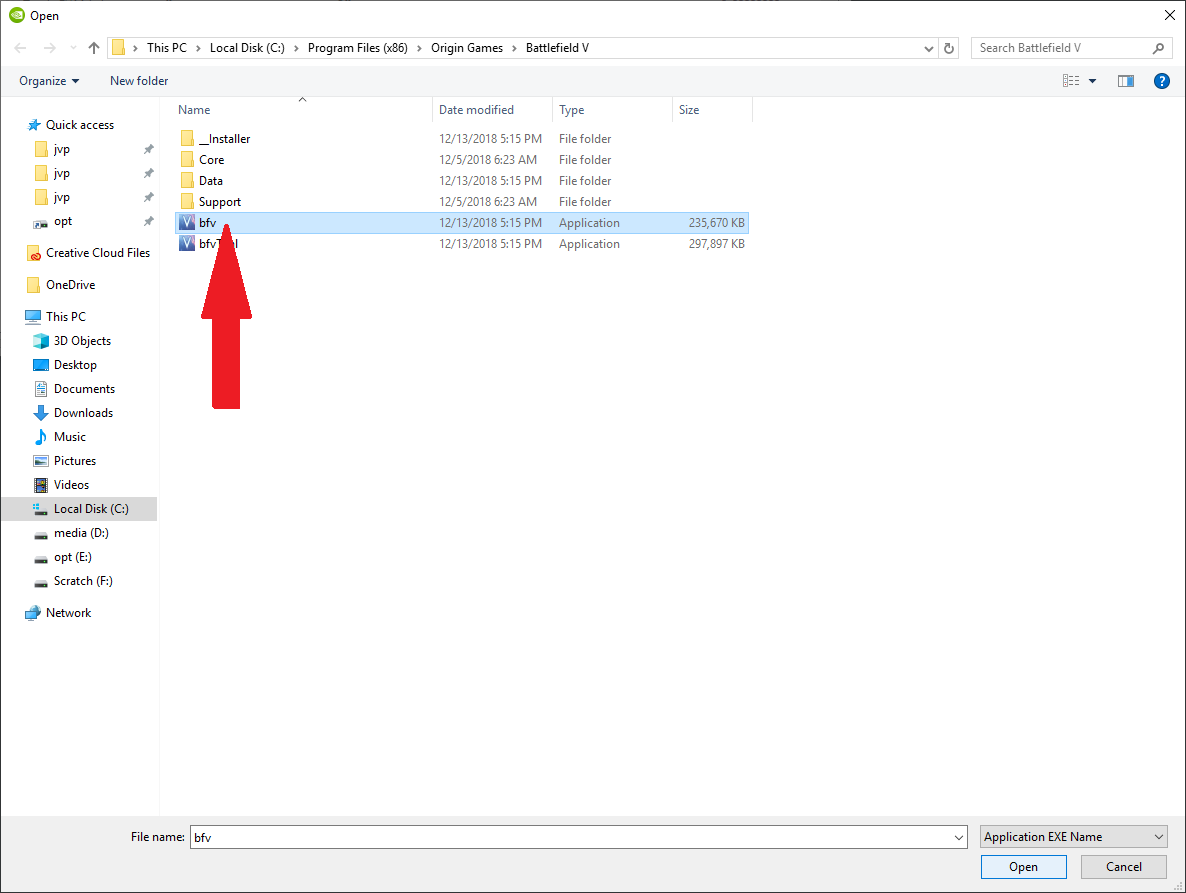1186x893 pixels.
Task: Select Network in navigation pane
Action: [x=68, y=613]
